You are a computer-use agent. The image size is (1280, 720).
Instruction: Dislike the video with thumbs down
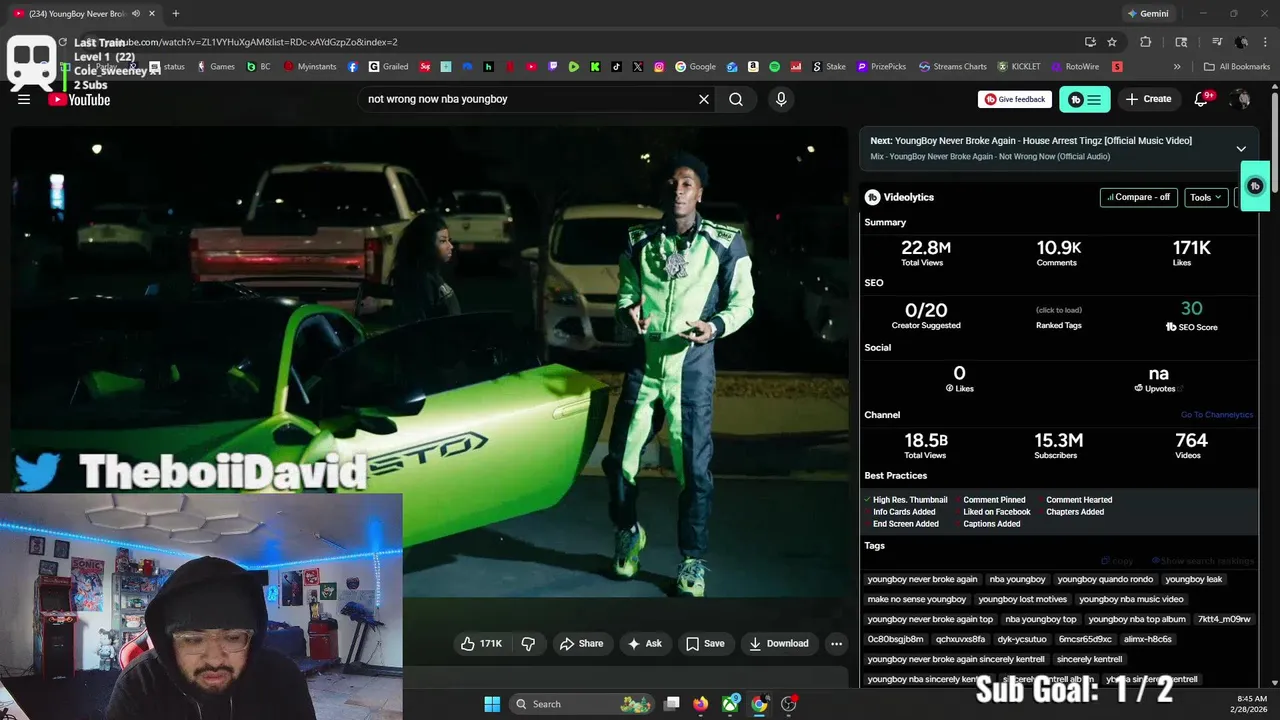coord(529,643)
